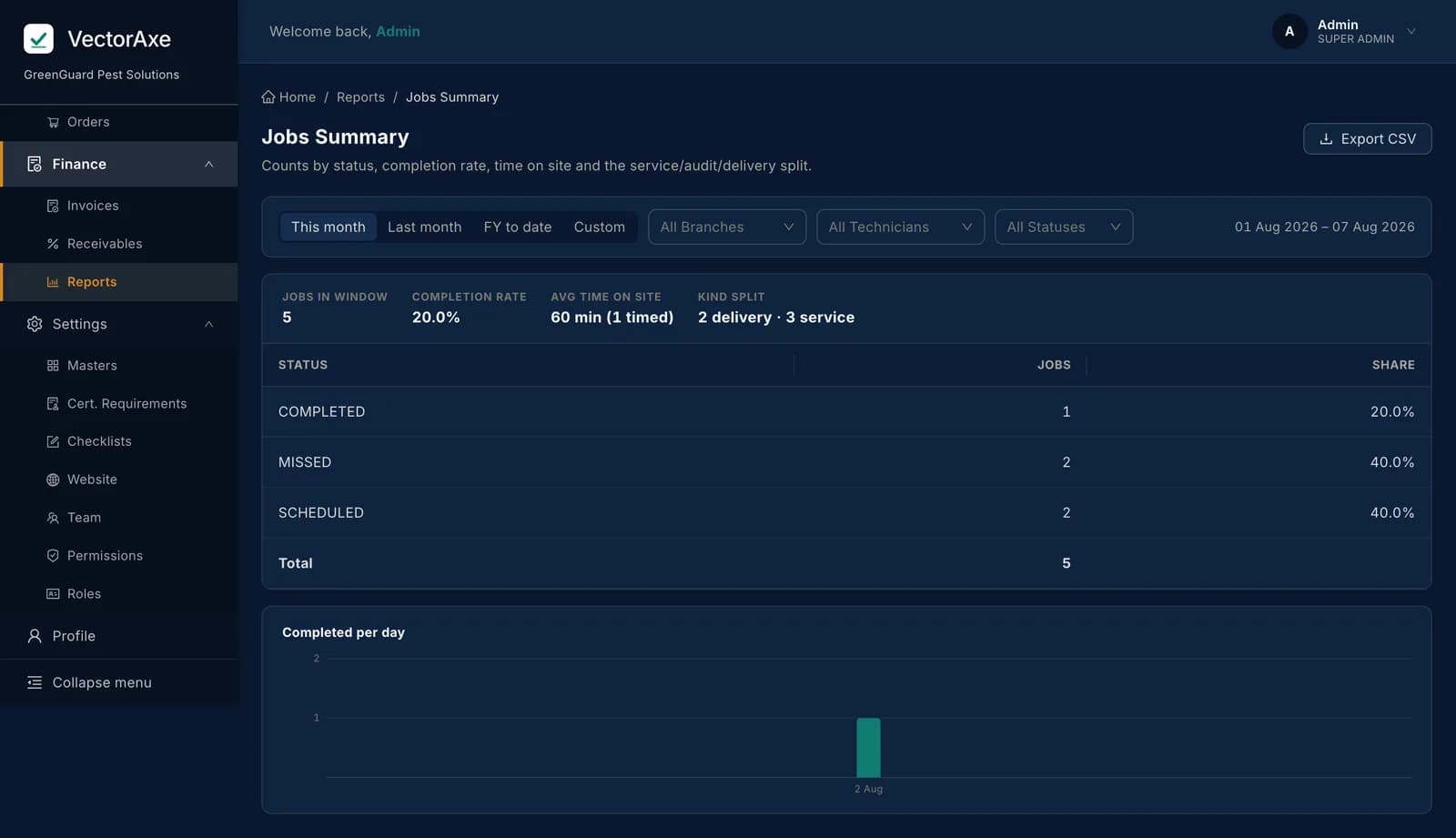Click the Collapse menu button

[119, 682]
